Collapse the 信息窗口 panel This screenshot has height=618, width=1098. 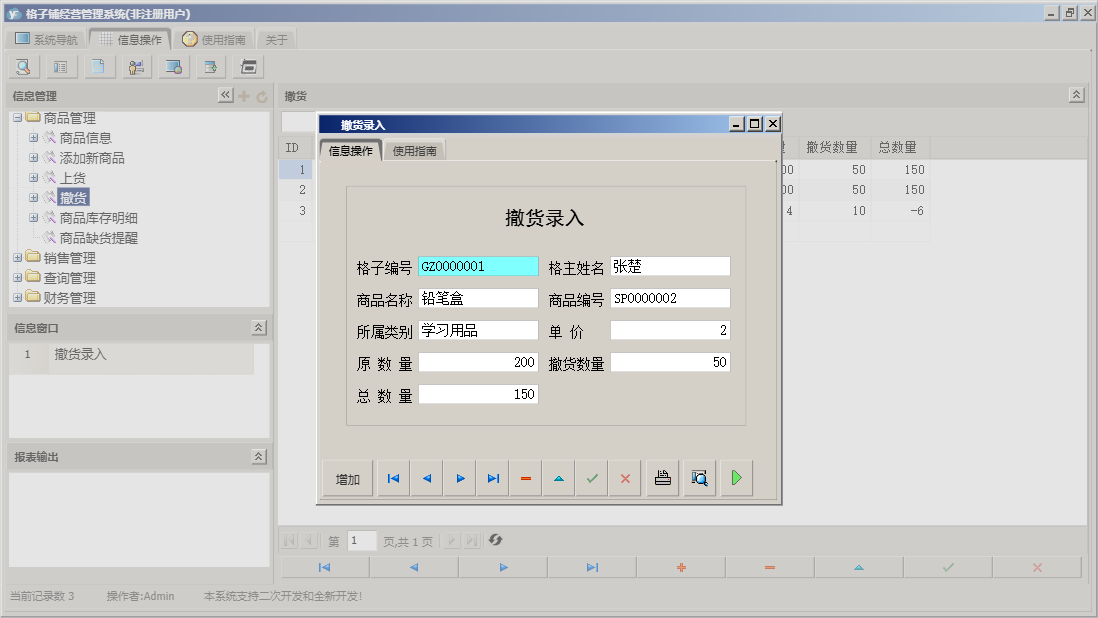click(x=258, y=328)
